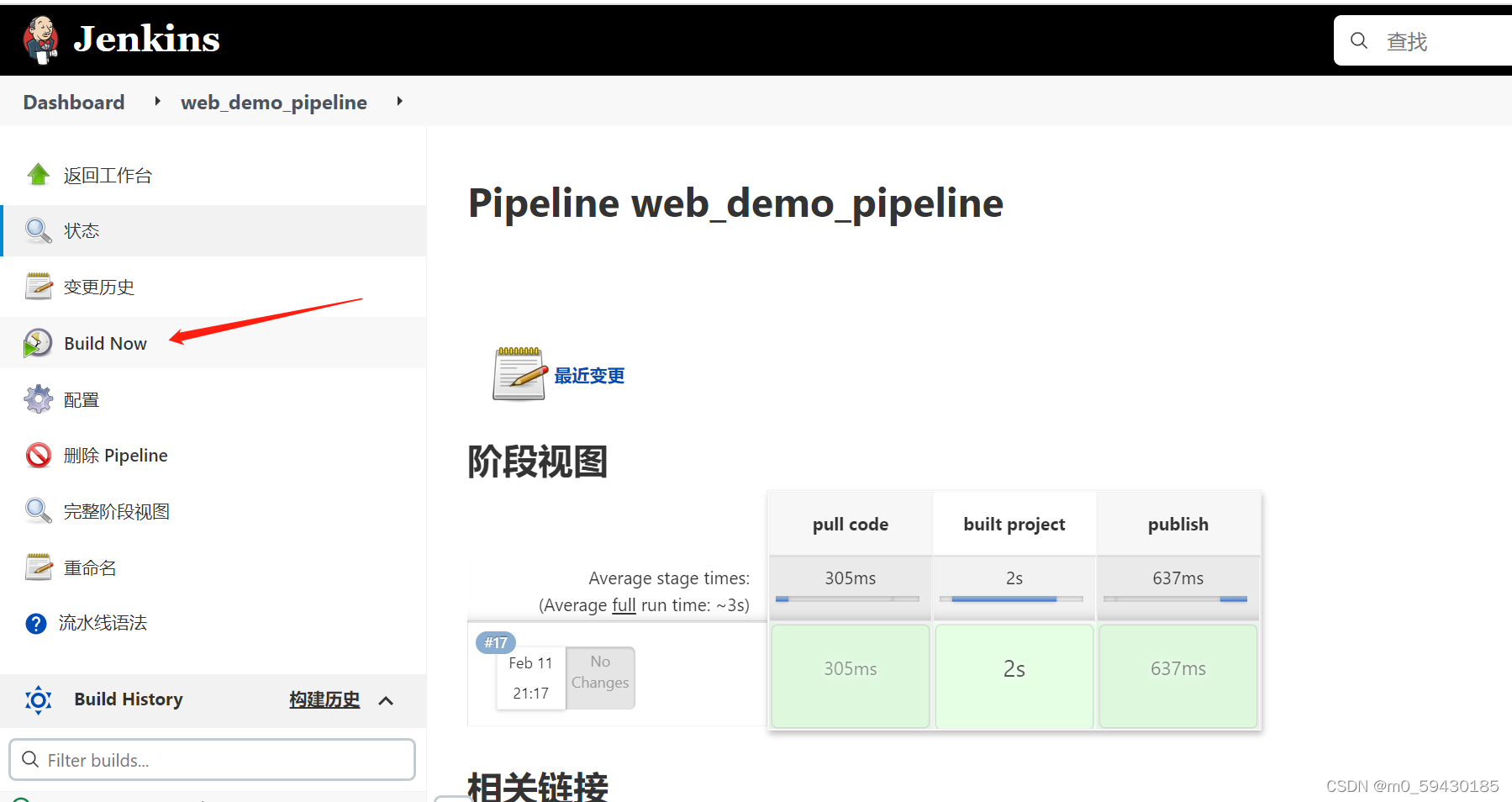Click the magnifier icon in Filter builds field
The height and width of the screenshot is (802, 1512).
pyautogui.click(x=30, y=759)
